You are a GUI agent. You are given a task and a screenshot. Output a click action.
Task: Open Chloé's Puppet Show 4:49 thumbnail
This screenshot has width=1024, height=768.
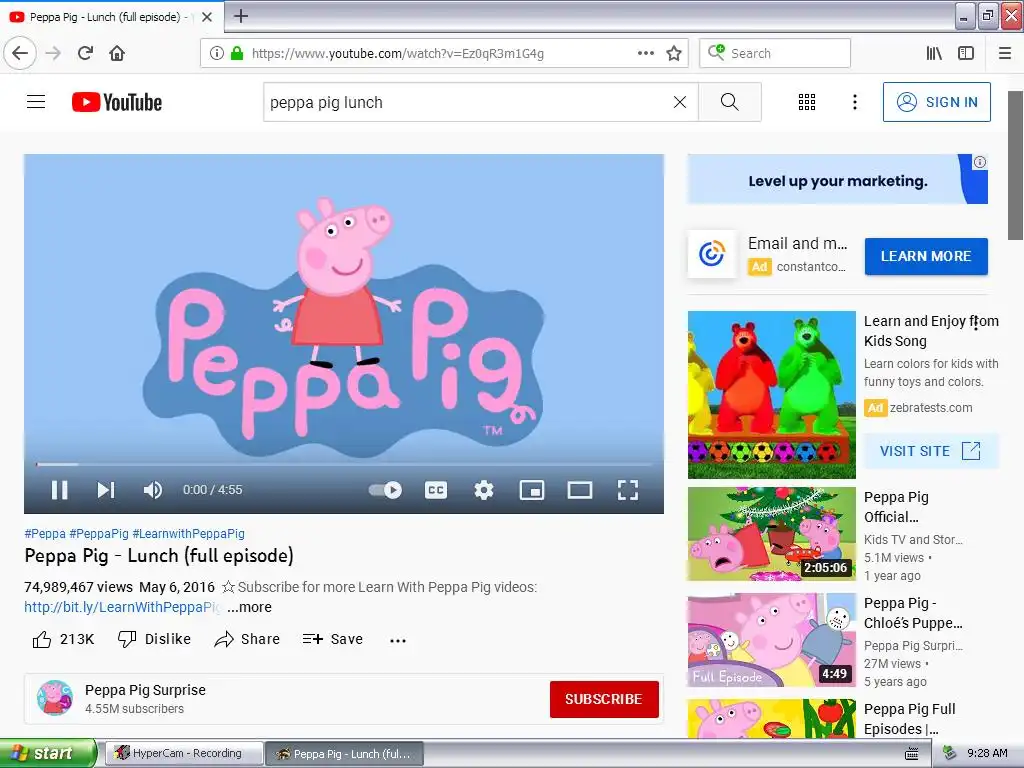[771, 640]
